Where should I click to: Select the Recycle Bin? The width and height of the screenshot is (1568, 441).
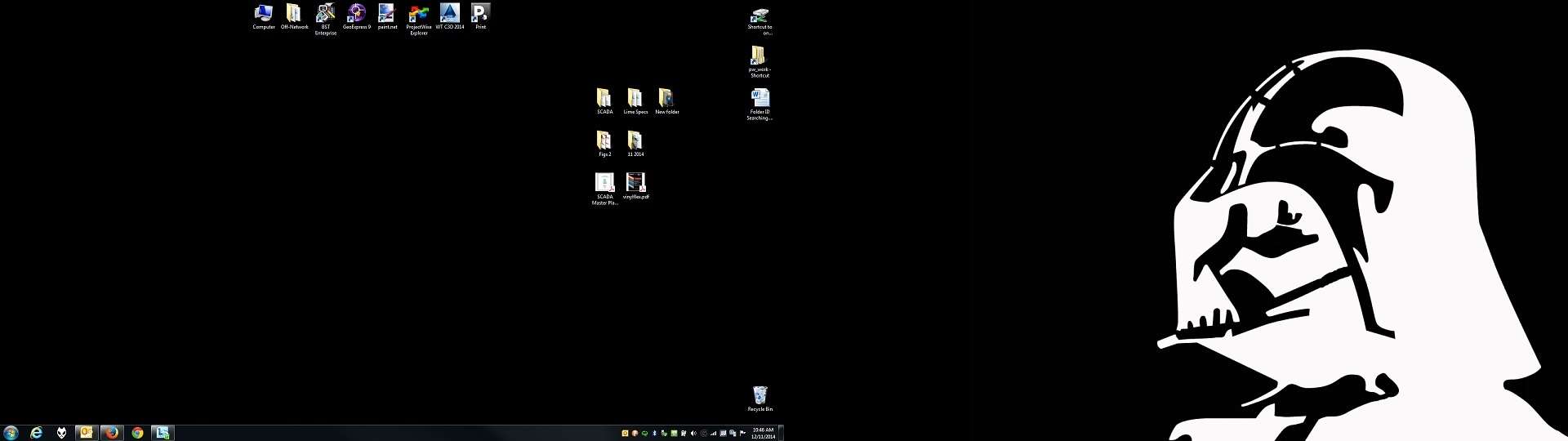pyautogui.click(x=759, y=399)
